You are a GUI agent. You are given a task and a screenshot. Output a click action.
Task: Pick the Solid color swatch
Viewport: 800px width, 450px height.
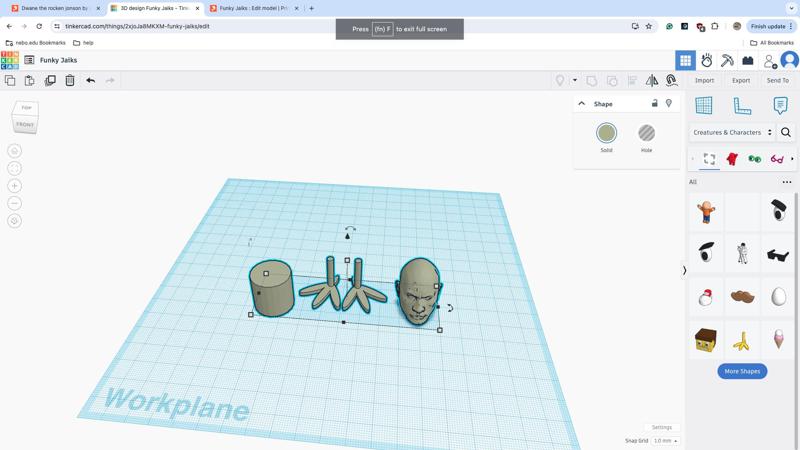tap(606, 133)
